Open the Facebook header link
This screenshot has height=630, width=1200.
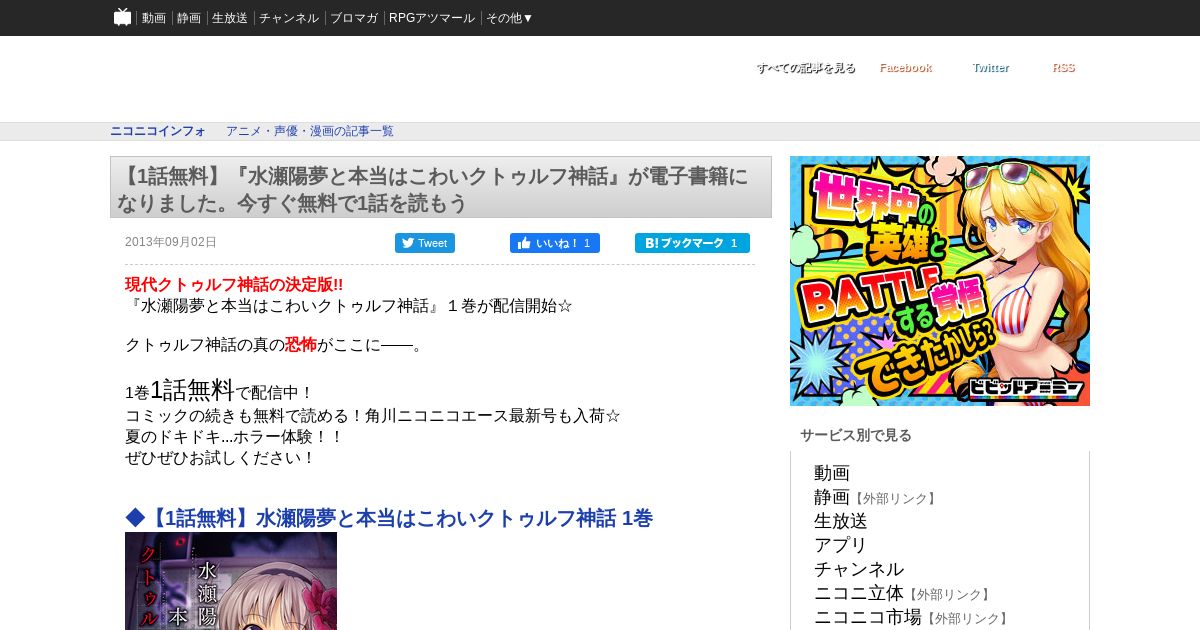click(x=906, y=68)
